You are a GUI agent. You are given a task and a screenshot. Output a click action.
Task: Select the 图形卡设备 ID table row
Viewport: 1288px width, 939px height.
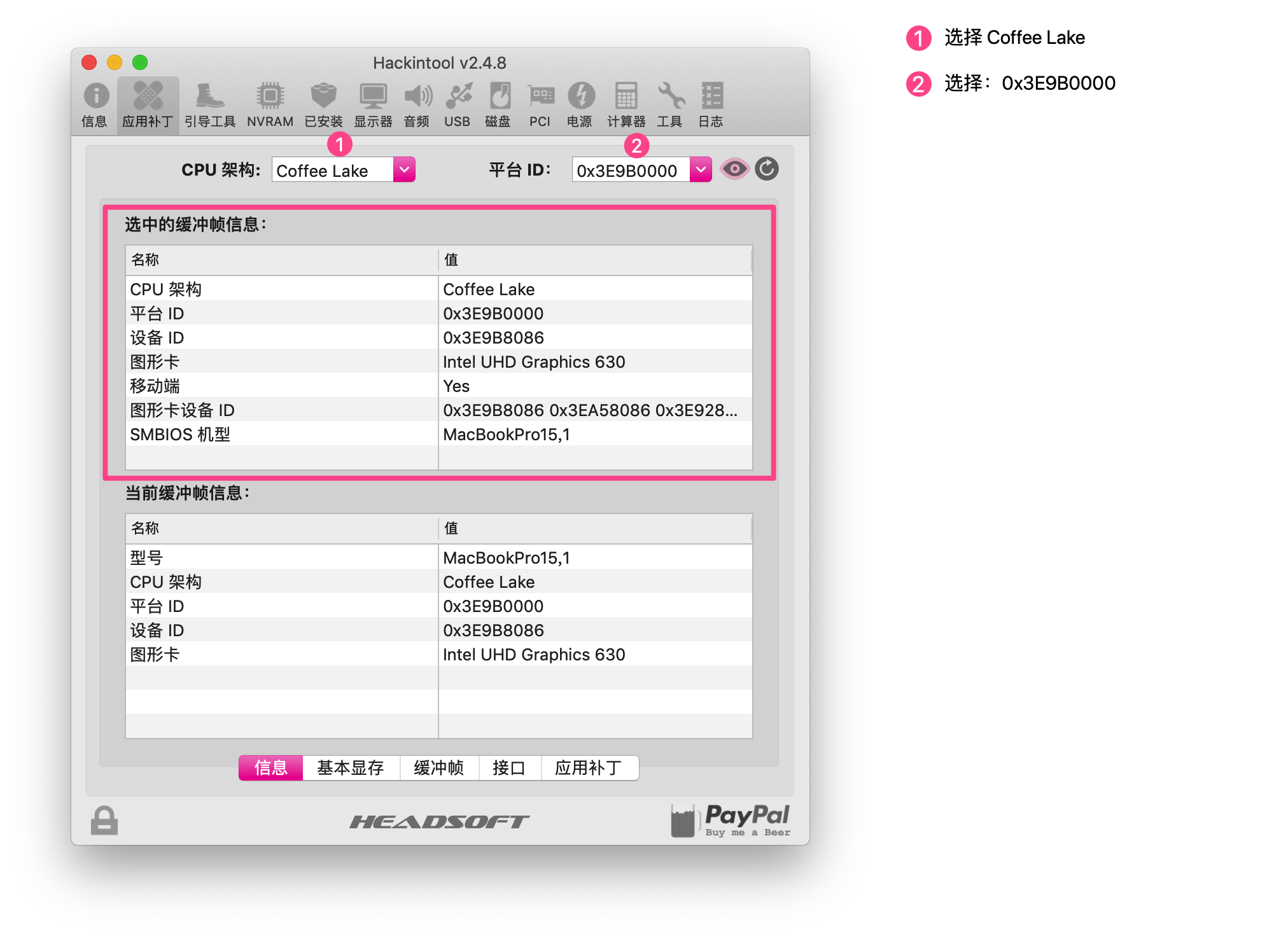pos(439,410)
